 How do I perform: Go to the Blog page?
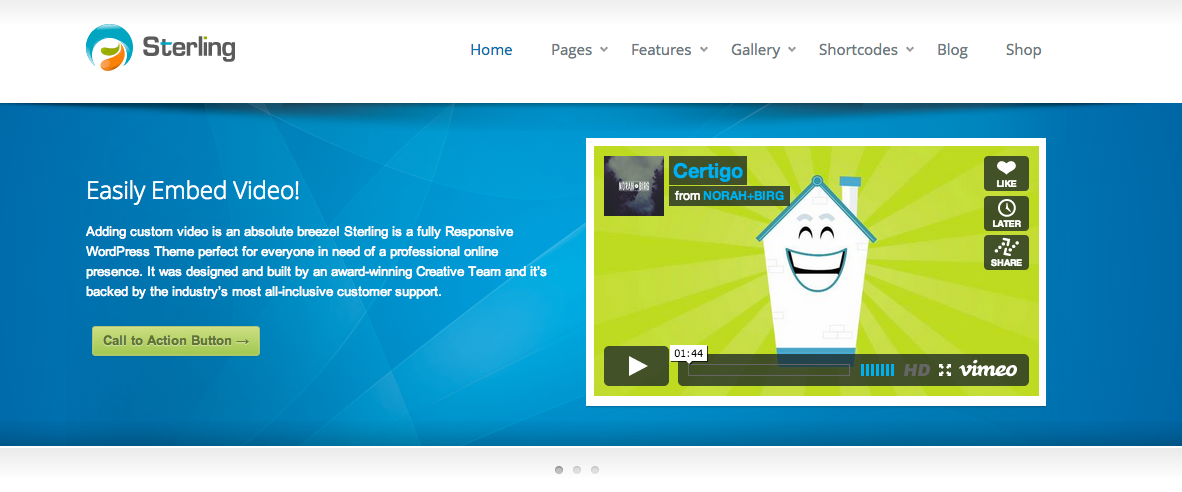pyautogui.click(x=952, y=50)
